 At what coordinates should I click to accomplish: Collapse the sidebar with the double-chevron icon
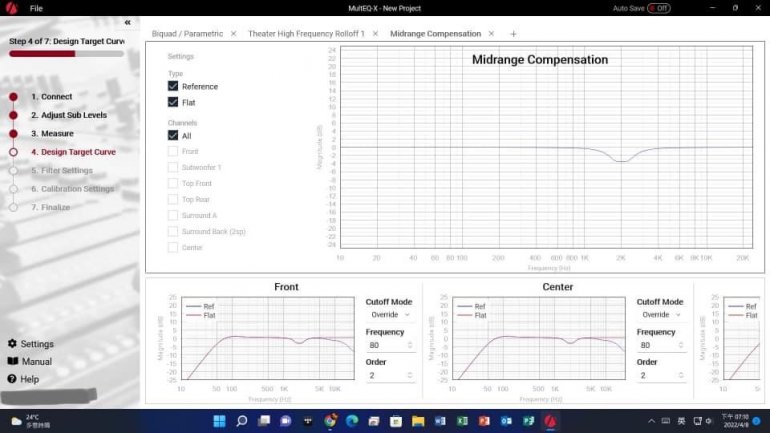(127, 22)
